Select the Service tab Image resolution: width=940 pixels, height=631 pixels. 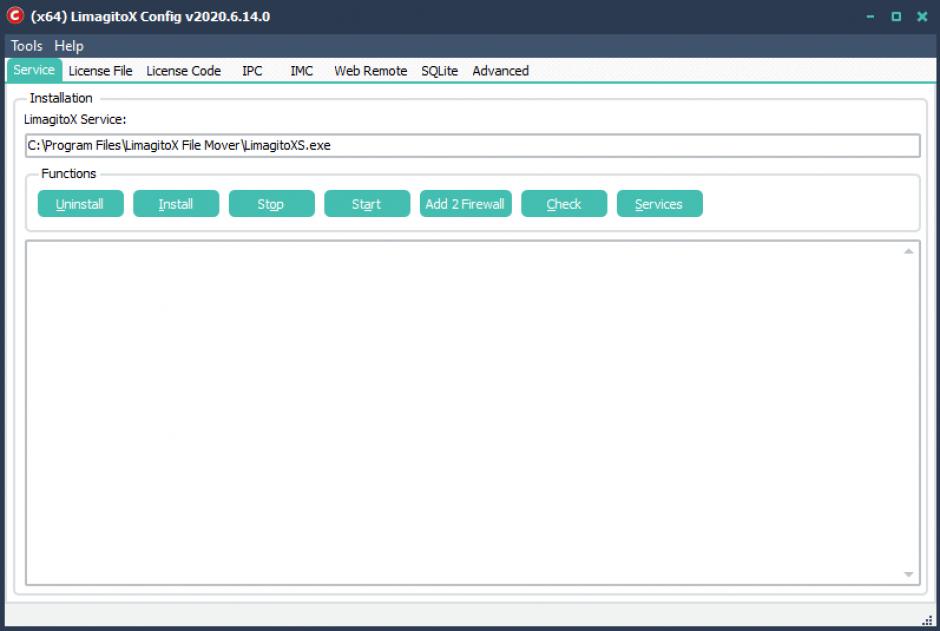34,70
